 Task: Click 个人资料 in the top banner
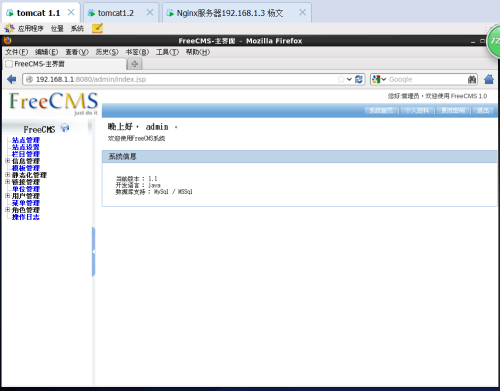click(x=417, y=110)
